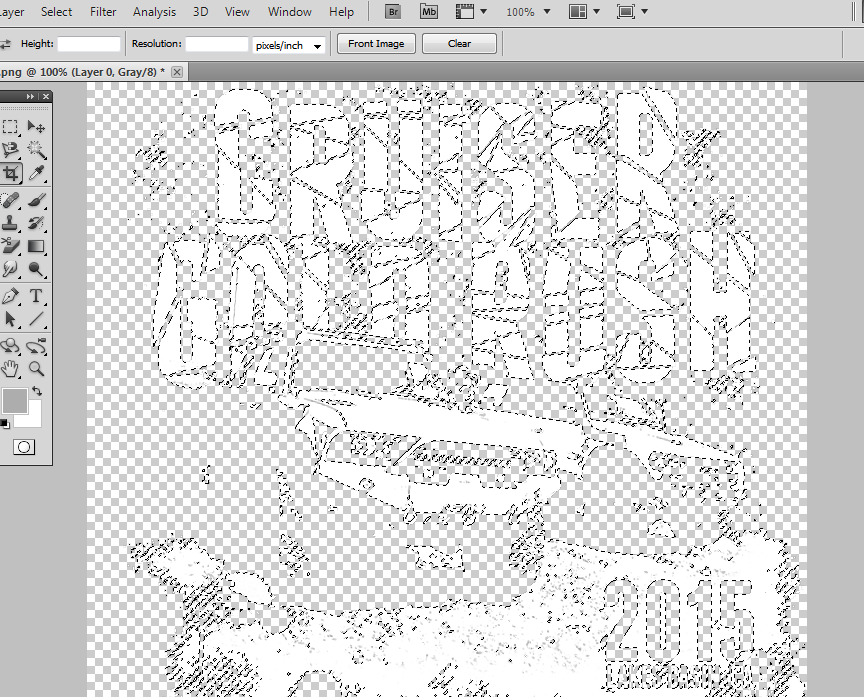Open the Analysis menu
The width and height of the screenshot is (864, 697).
154,12
